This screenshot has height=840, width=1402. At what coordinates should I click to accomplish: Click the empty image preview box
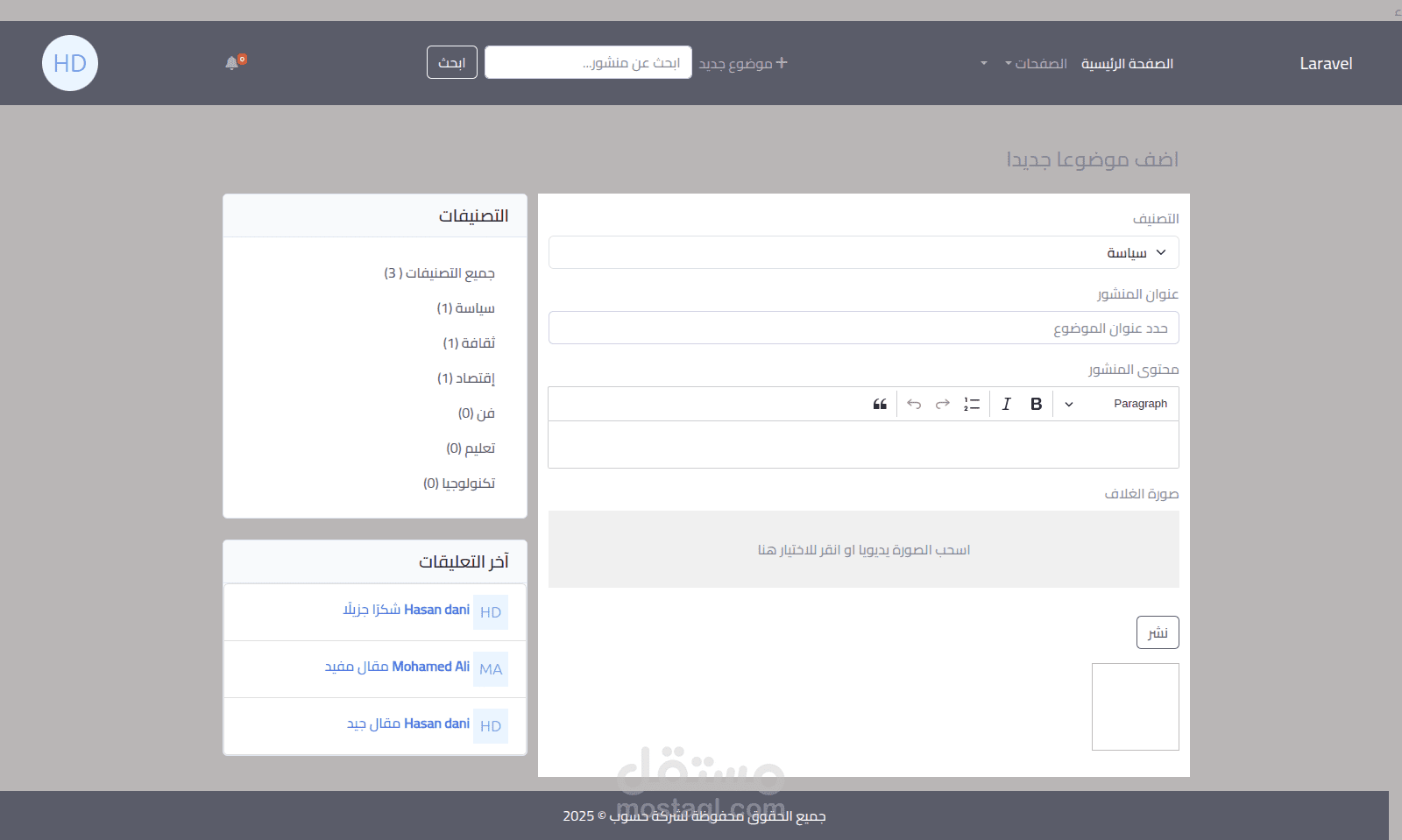point(1136,707)
